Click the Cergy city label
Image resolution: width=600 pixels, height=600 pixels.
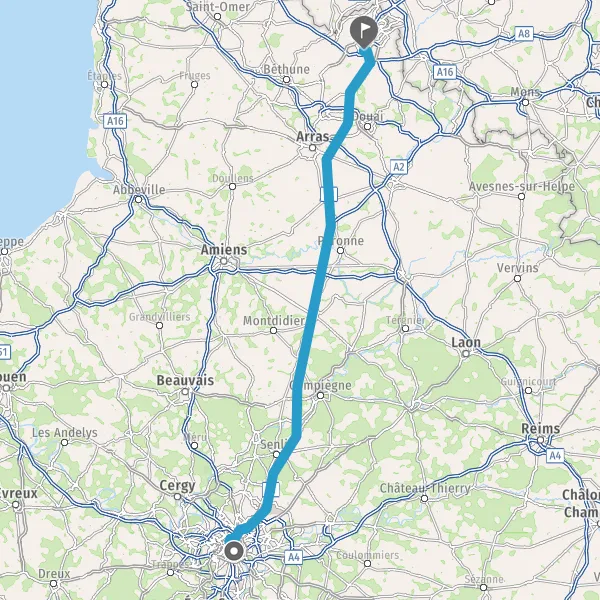click(177, 486)
